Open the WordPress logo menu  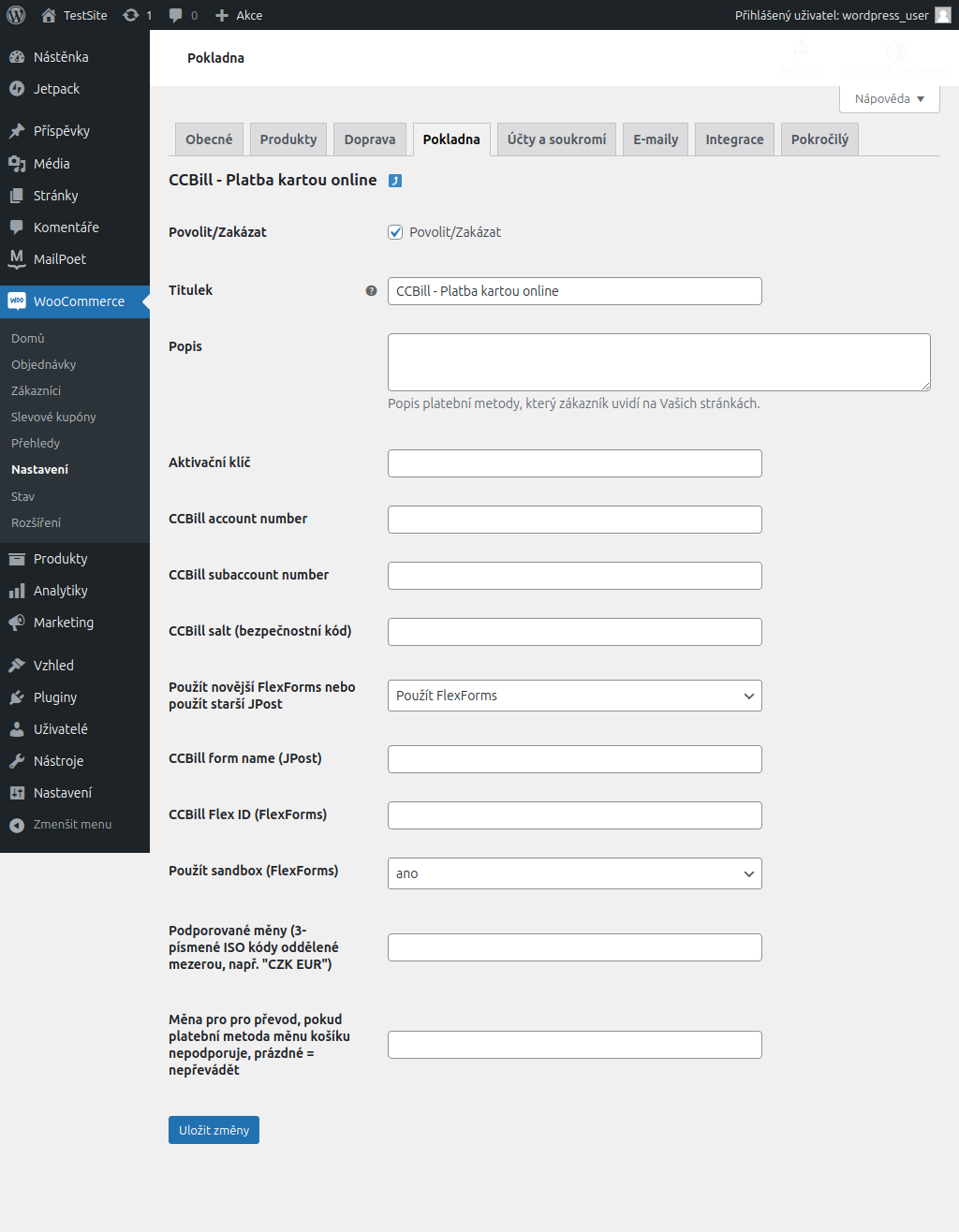[16, 15]
